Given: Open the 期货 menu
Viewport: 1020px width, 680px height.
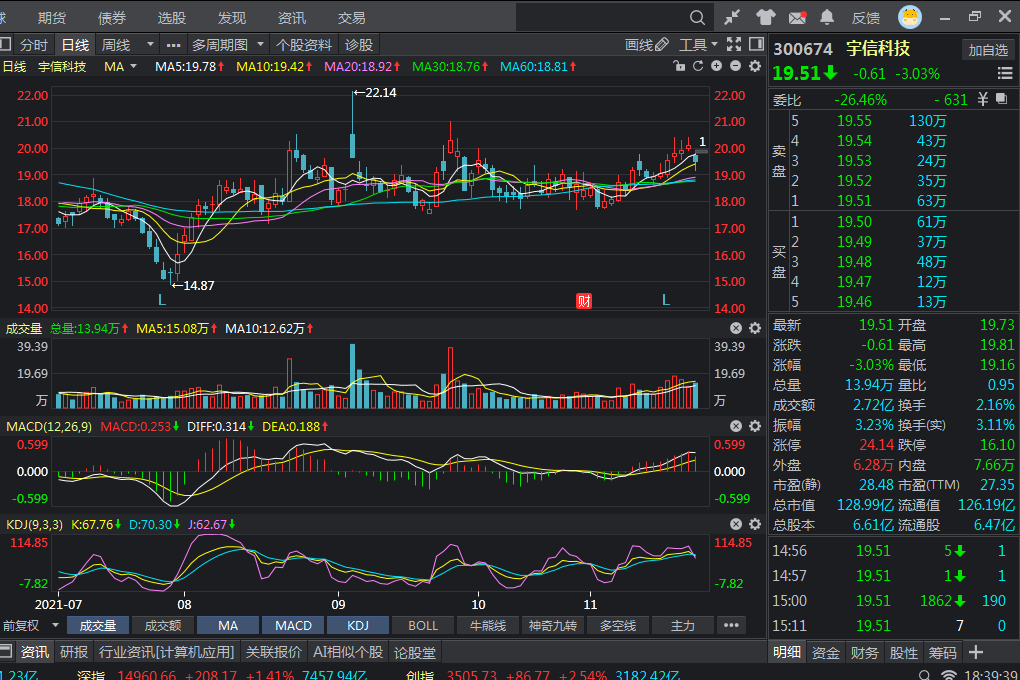Looking at the screenshot, I should [52, 18].
